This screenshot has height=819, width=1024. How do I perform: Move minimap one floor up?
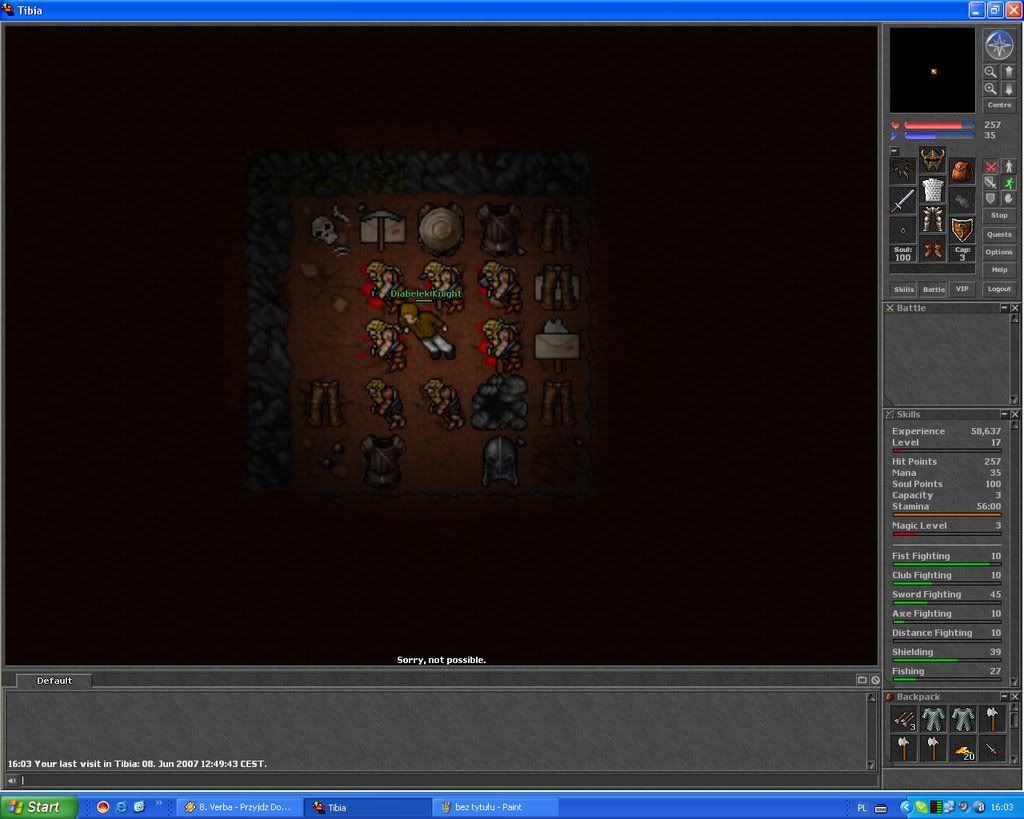1008,72
